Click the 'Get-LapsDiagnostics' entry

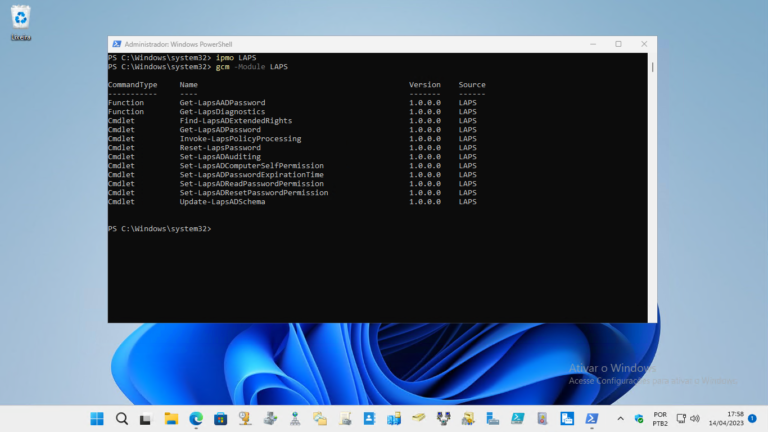[x=222, y=112]
